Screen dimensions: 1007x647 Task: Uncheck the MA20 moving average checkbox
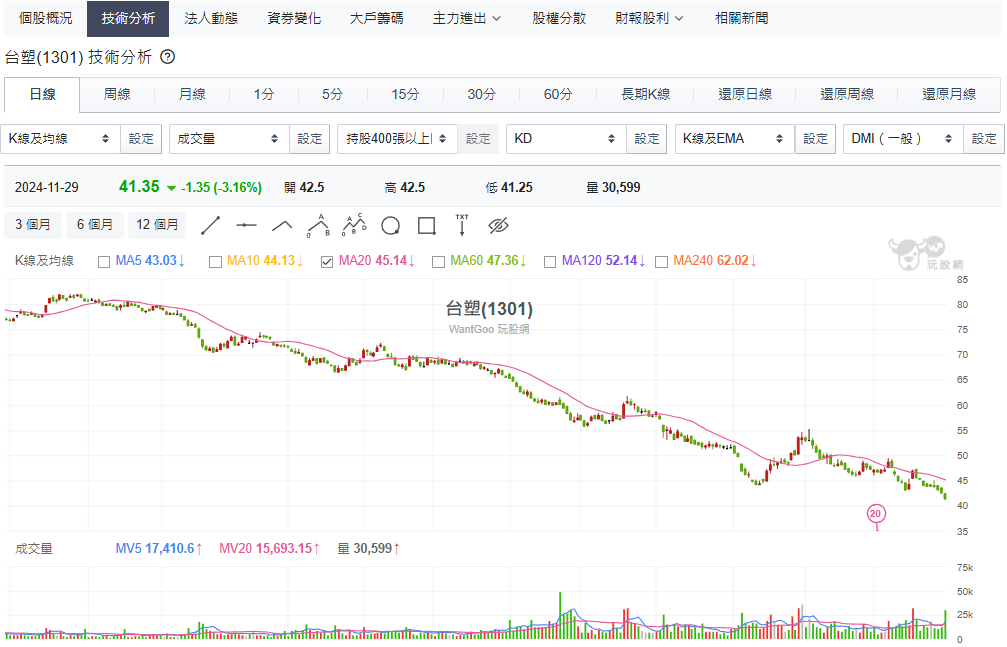327,262
